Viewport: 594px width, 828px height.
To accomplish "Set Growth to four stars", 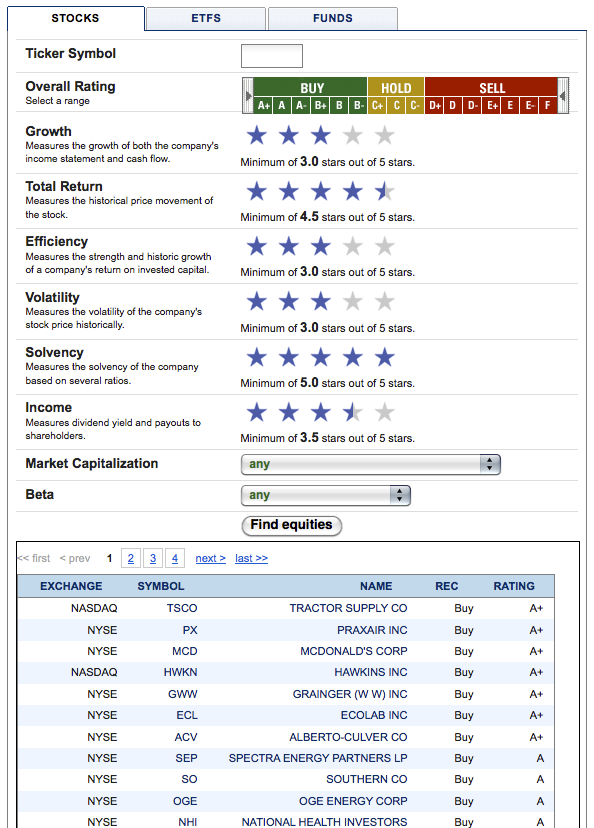I will coord(353,136).
